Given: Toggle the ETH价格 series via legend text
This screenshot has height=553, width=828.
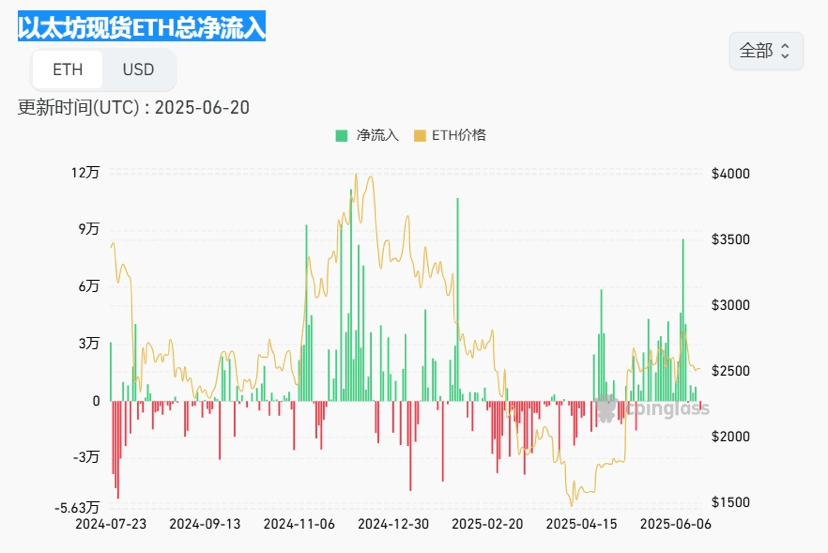Looking at the screenshot, I should point(458,136).
